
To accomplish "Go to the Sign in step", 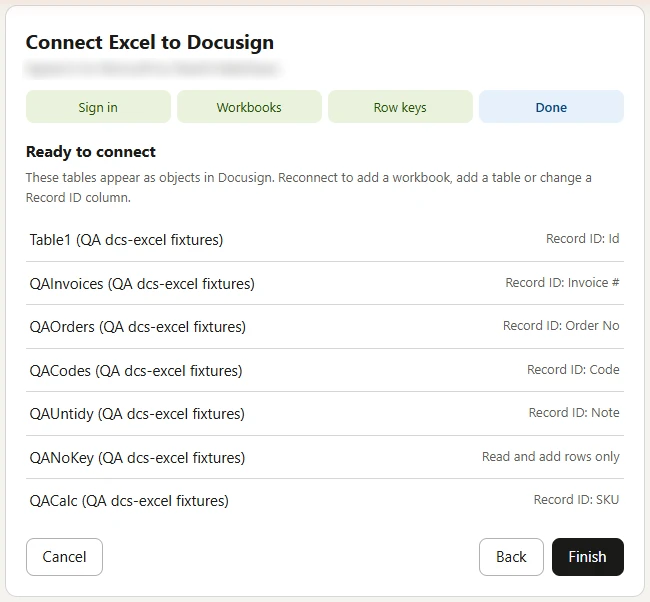I will pyautogui.click(x=98, y=107).
